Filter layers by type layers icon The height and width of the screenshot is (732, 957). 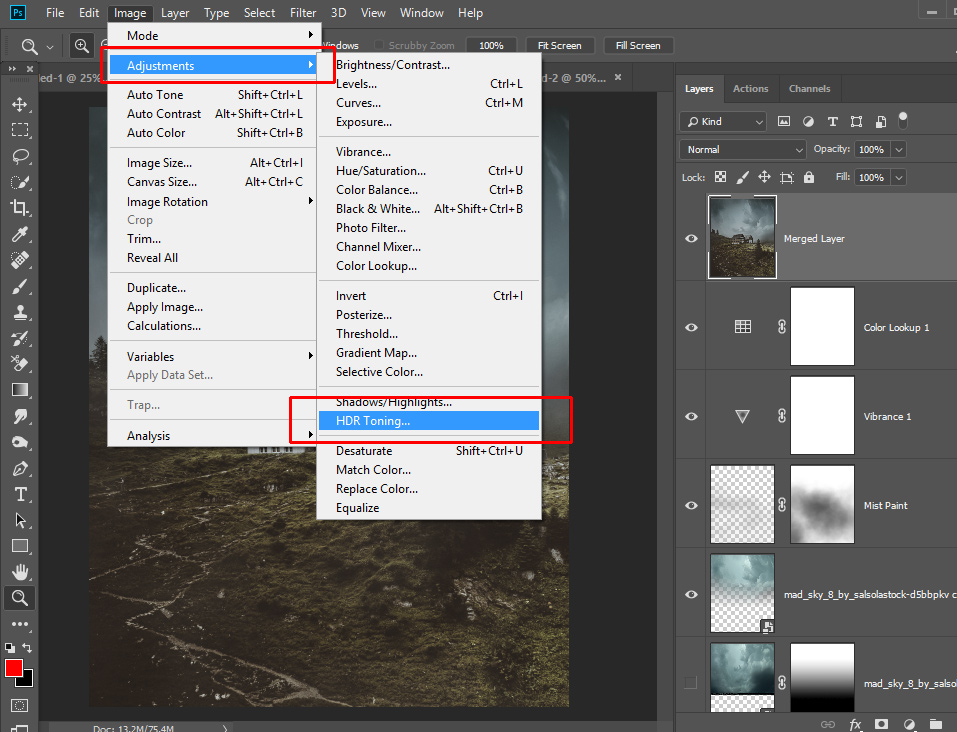coord(832,121)
